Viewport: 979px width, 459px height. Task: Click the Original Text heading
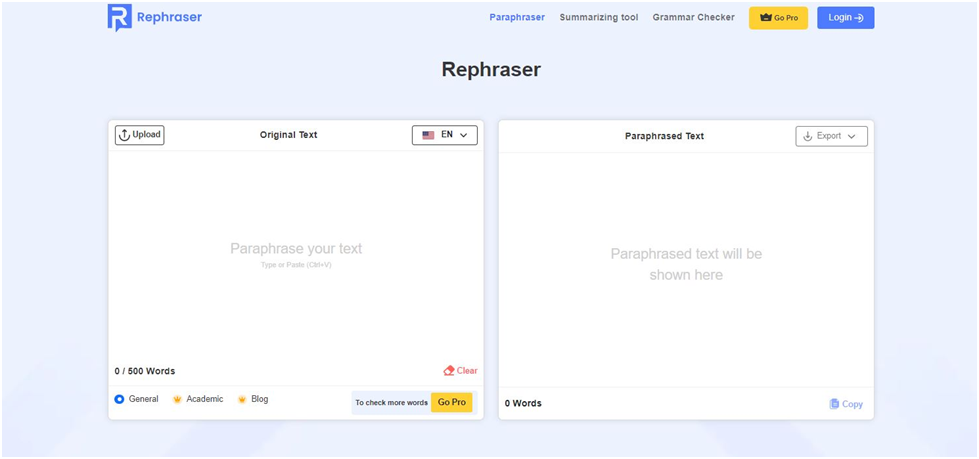pos(288,135)
